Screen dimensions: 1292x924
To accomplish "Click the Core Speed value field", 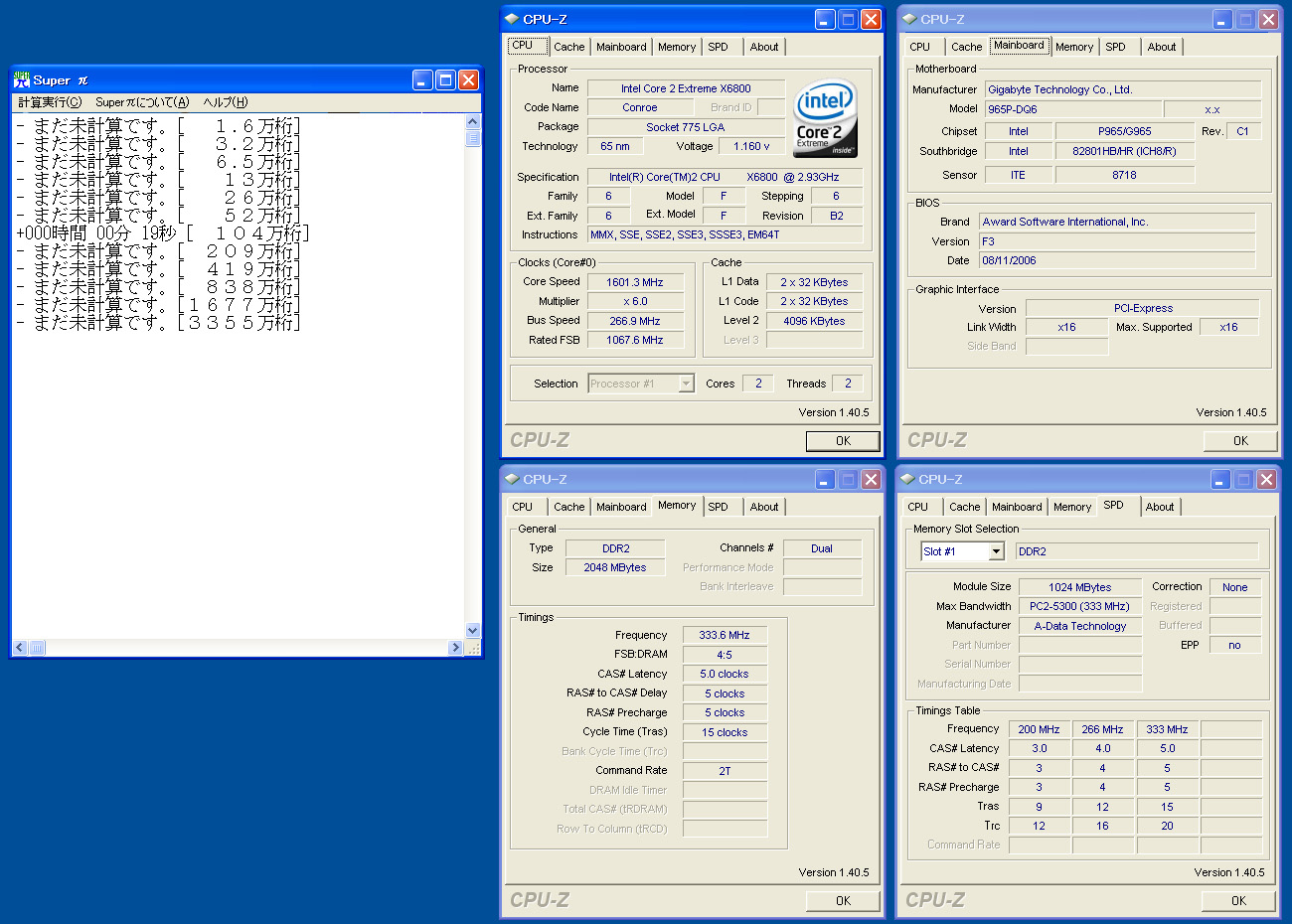I will point(635,282).
